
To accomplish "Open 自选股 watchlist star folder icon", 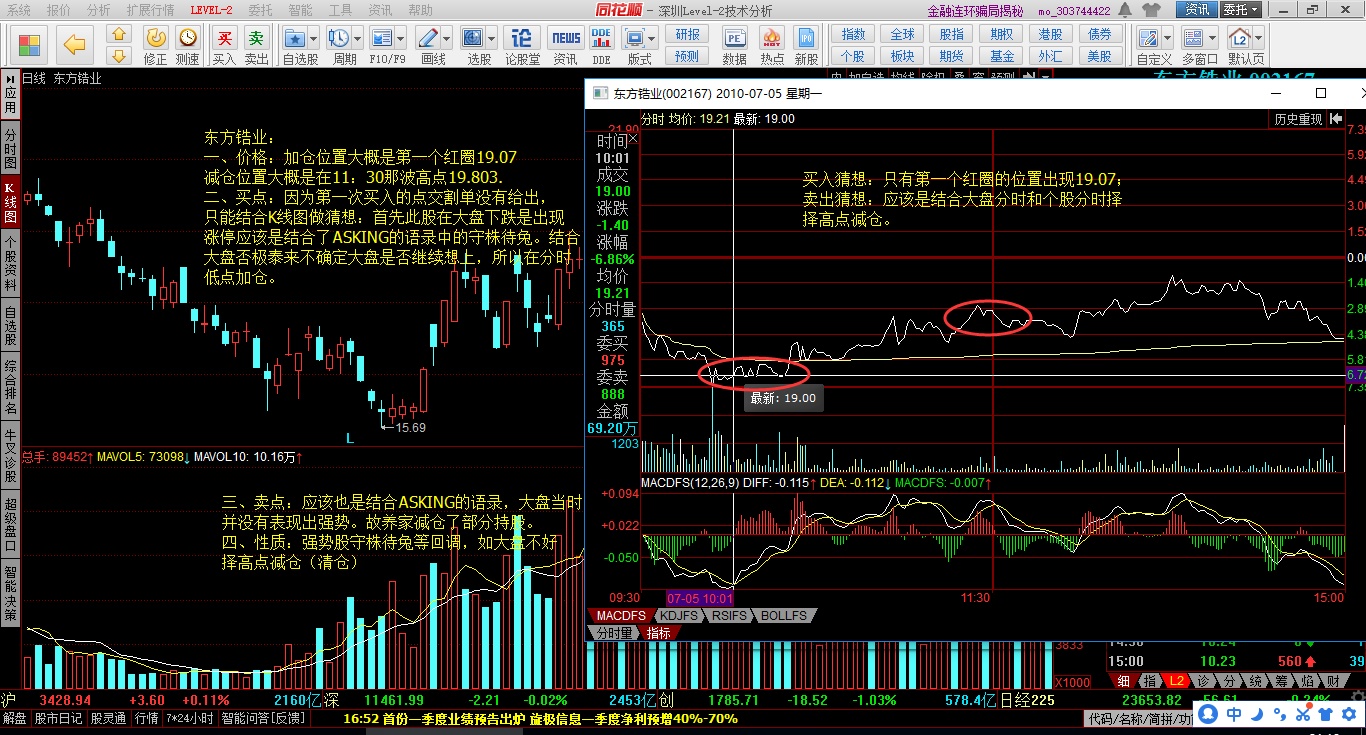I will tap(295, 38).
